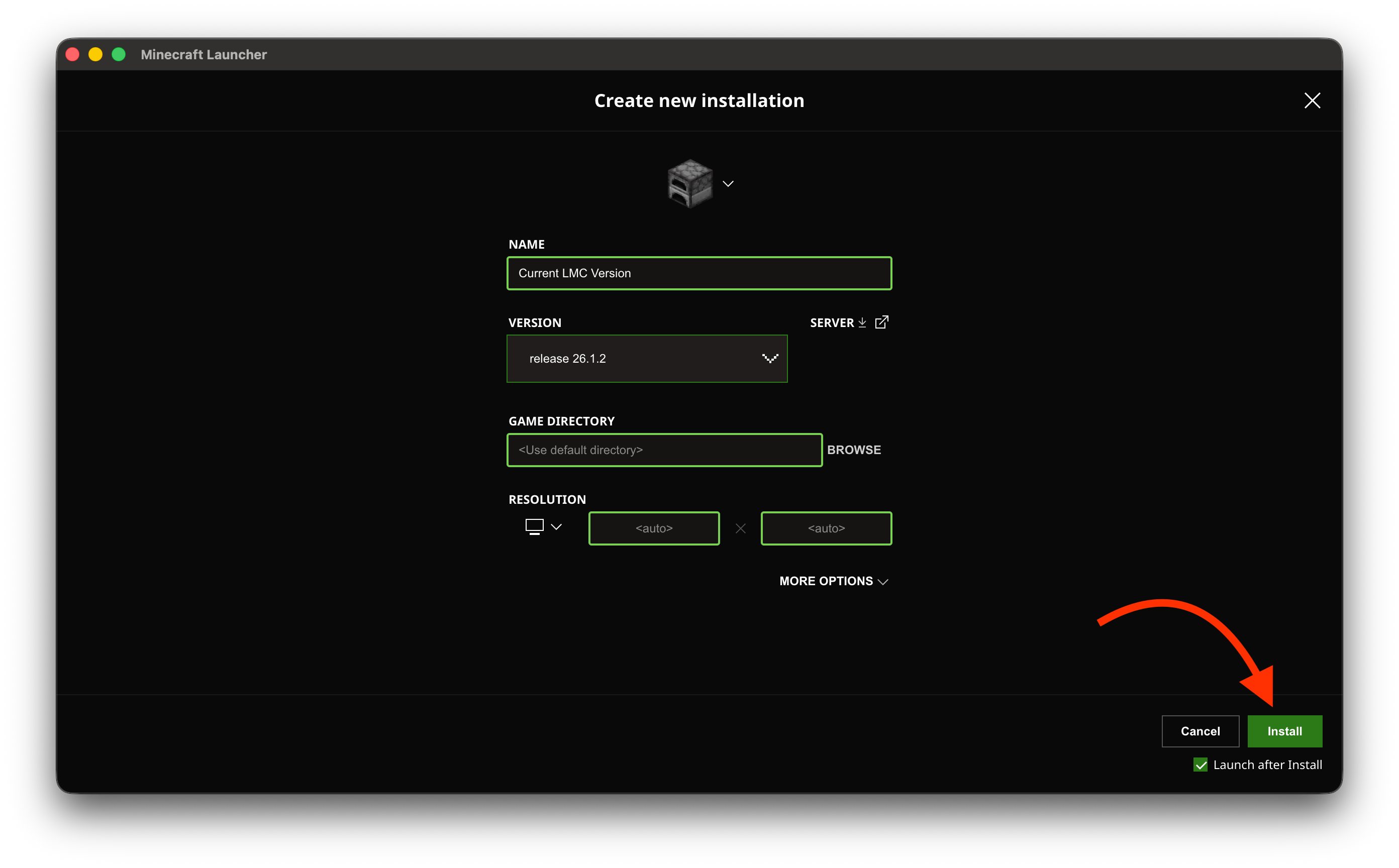Image resolution: width=1399 pixels, height=868 pixels.
Task: Click BROWSE for game directory
Action: click(854, 450)
